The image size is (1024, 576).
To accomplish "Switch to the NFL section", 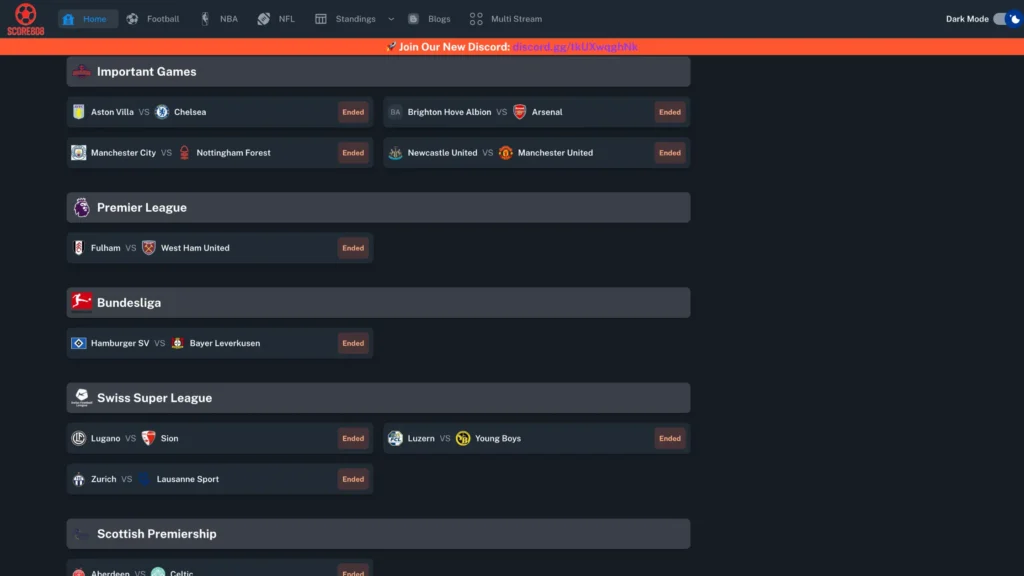I will coord(276,19).
